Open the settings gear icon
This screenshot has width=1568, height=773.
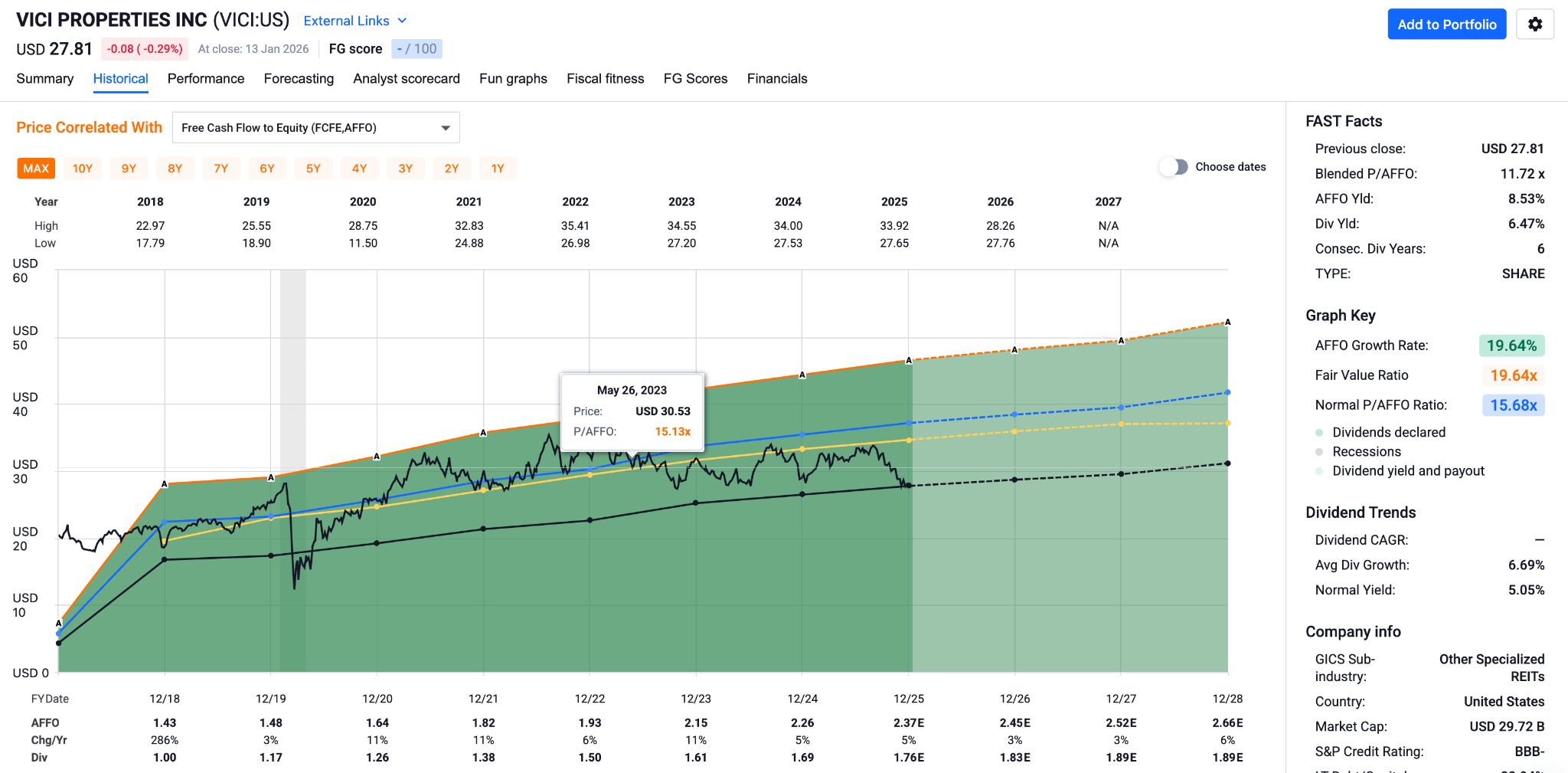[x=1534, y=25]
